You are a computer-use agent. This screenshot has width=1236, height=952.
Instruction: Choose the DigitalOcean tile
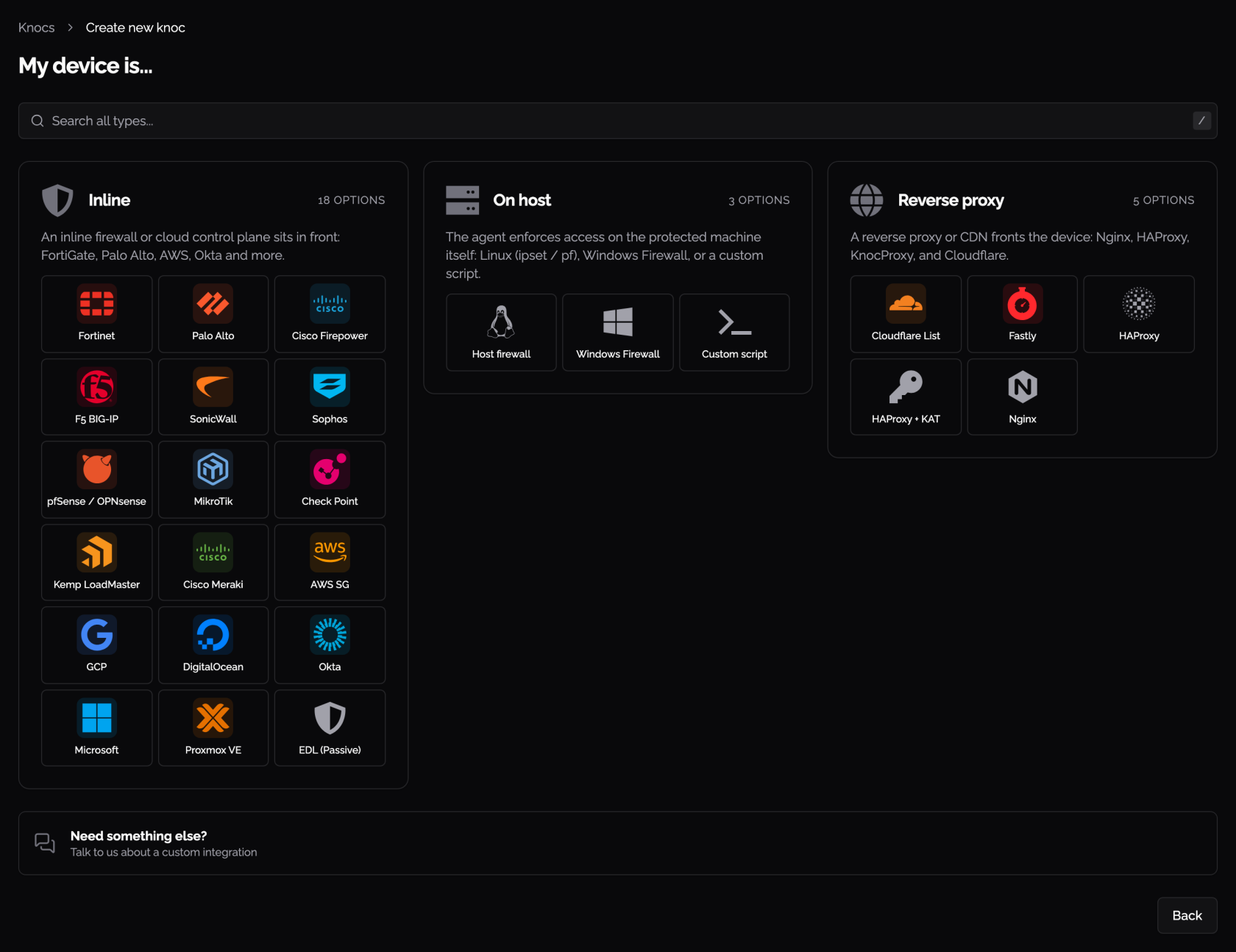coord(213,645)
